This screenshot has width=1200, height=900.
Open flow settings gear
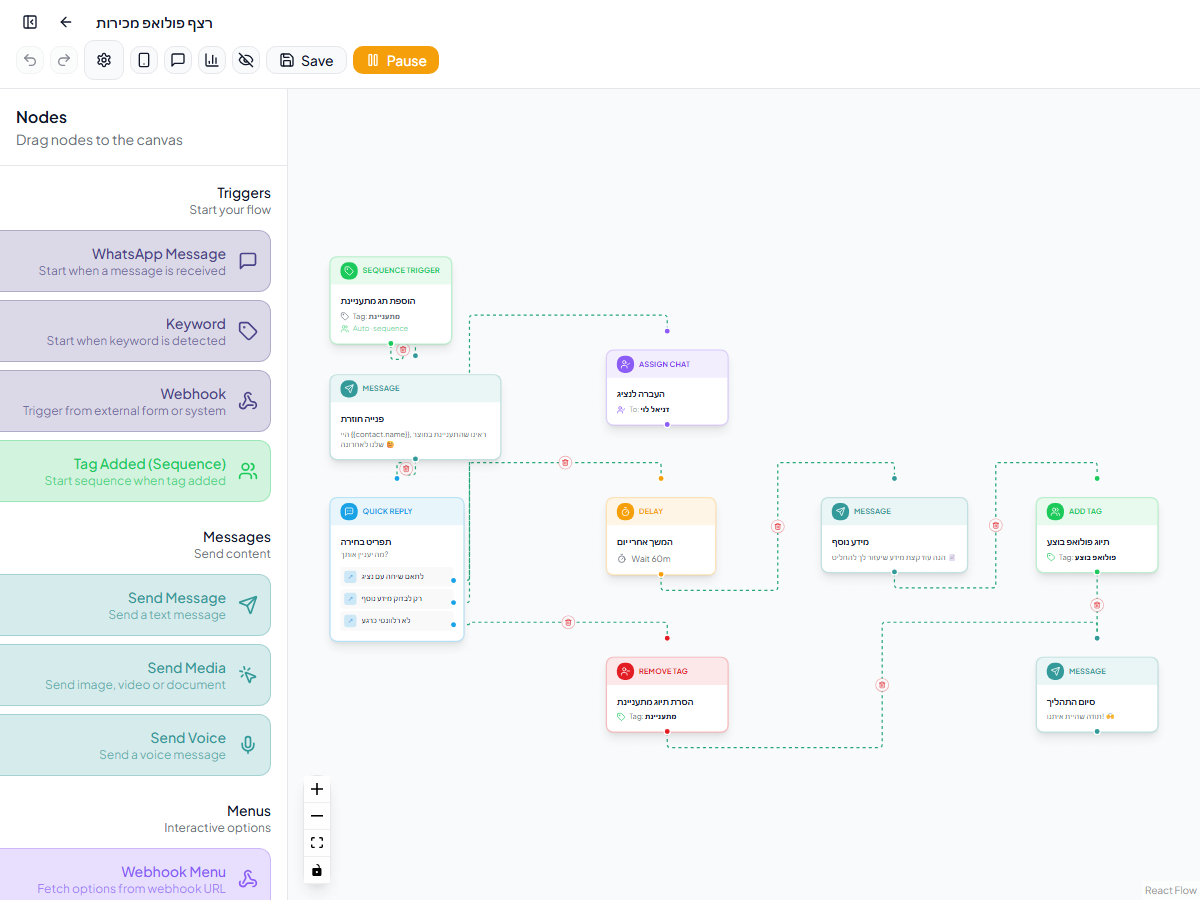104,60
